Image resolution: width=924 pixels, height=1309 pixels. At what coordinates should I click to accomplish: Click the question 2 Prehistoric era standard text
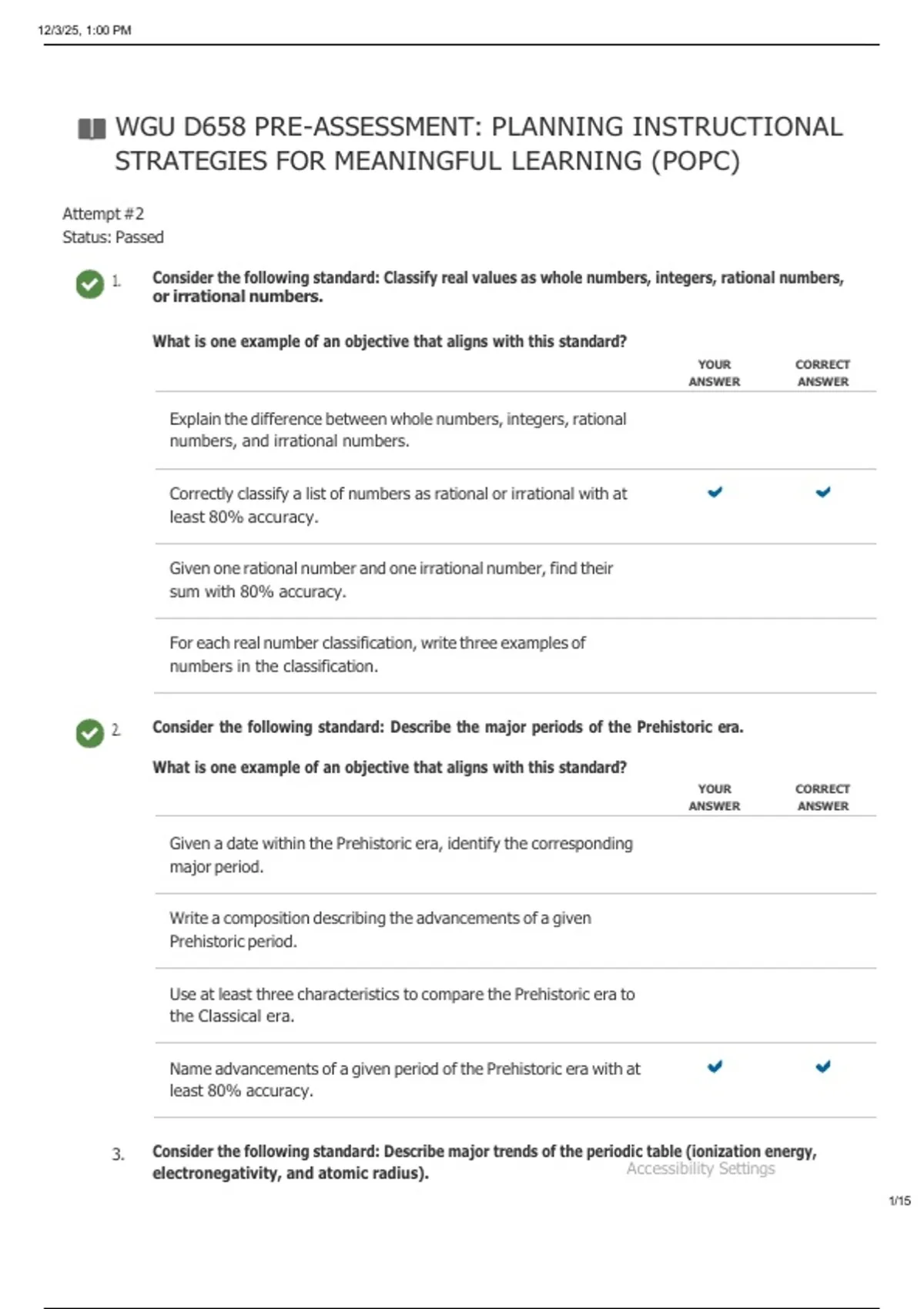[x=447, y=728]
